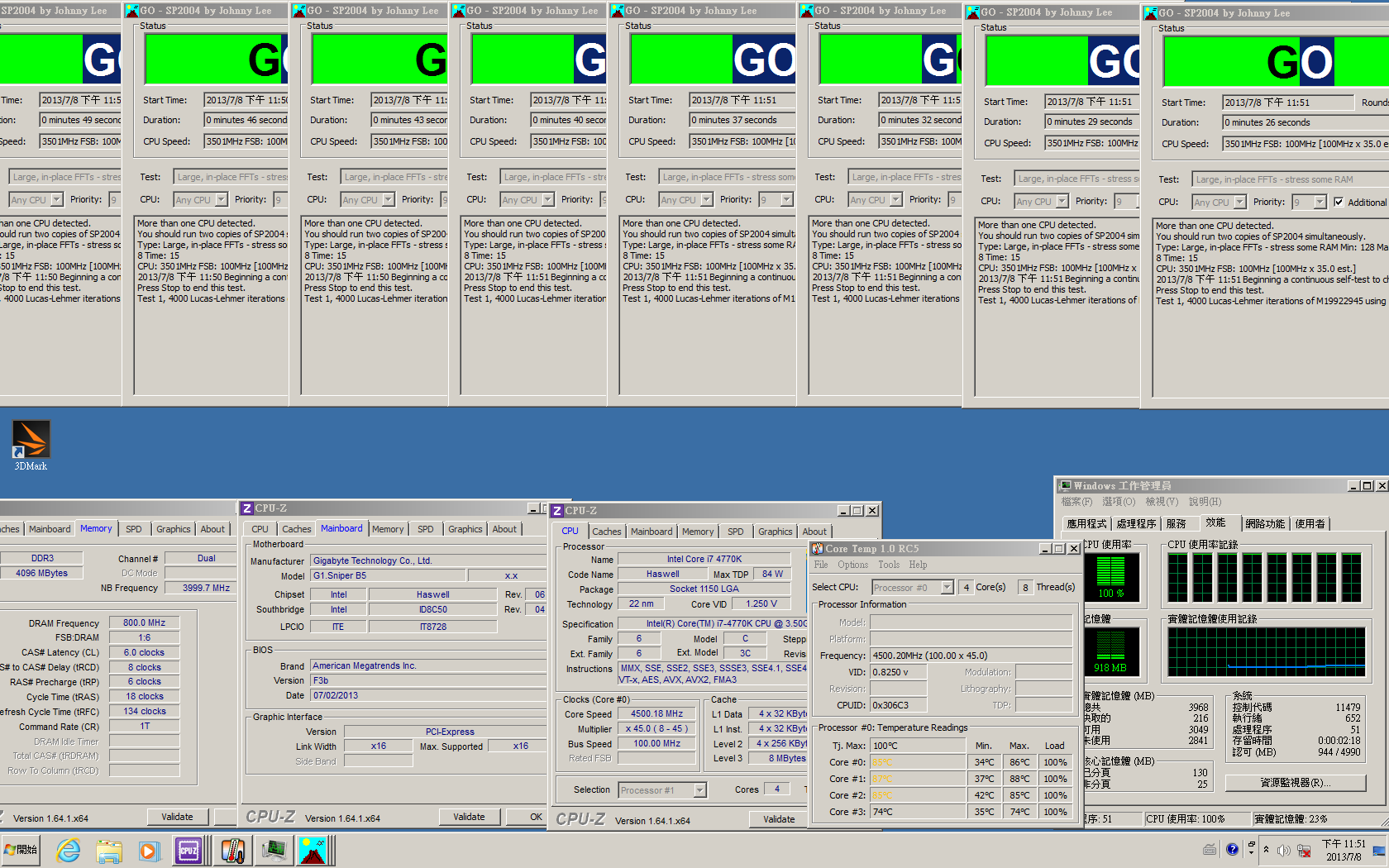Open the 3DMark desktop shortcut

(x=31, y=446)
